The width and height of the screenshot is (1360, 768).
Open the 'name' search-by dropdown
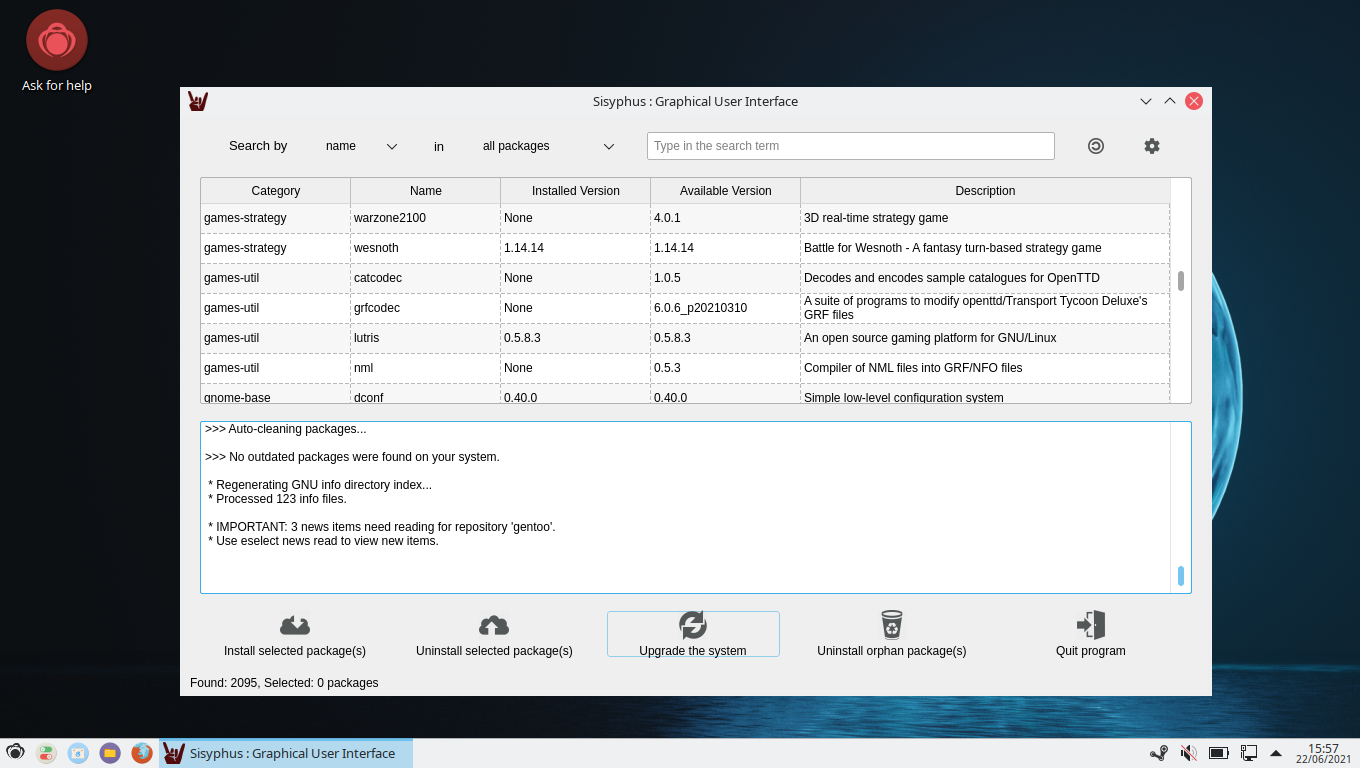click(361, 146)
